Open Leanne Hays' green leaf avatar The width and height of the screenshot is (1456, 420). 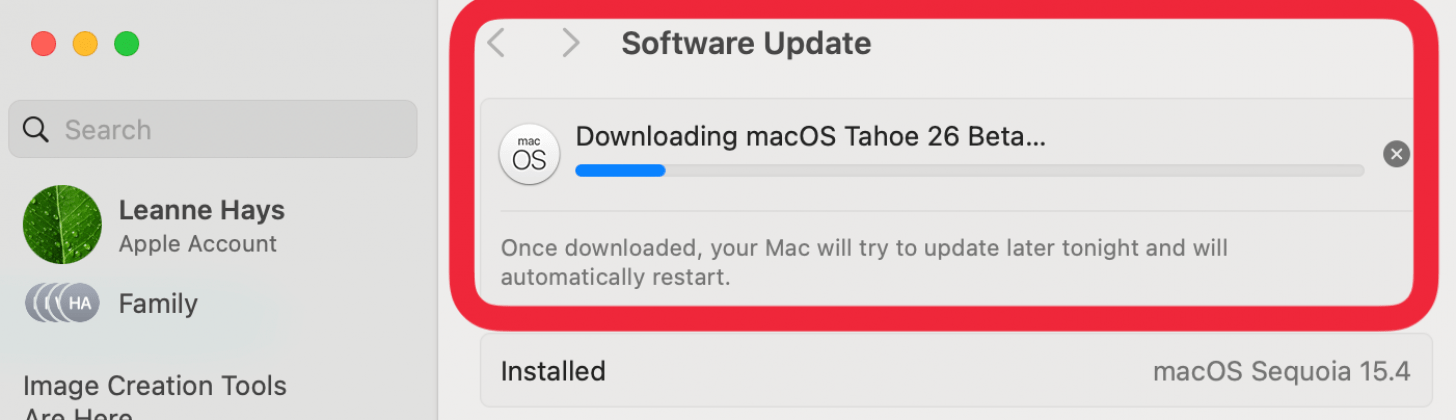click(x=62, y=225)
